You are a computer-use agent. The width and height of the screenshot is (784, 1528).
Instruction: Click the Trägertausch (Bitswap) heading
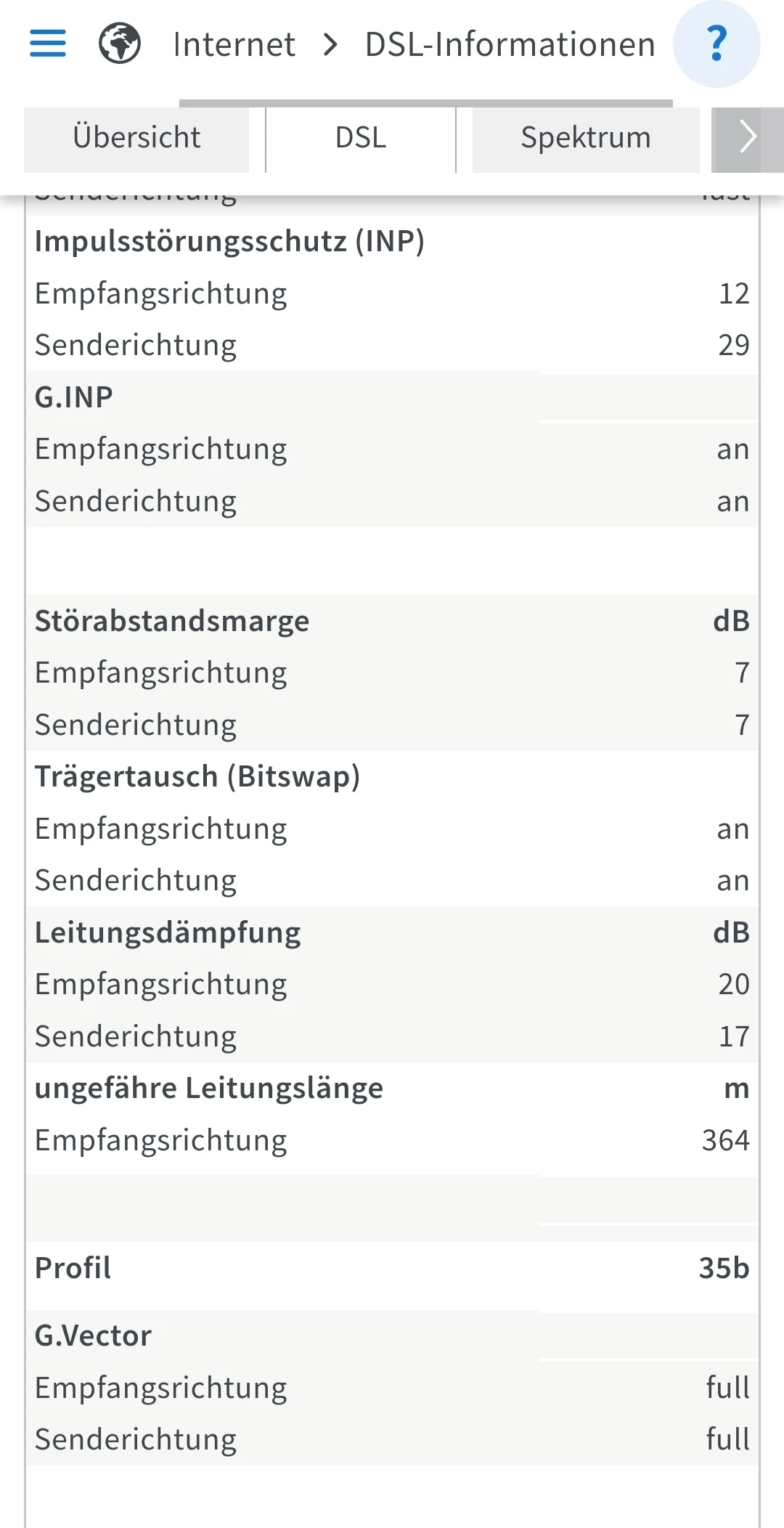coord(197,776)
